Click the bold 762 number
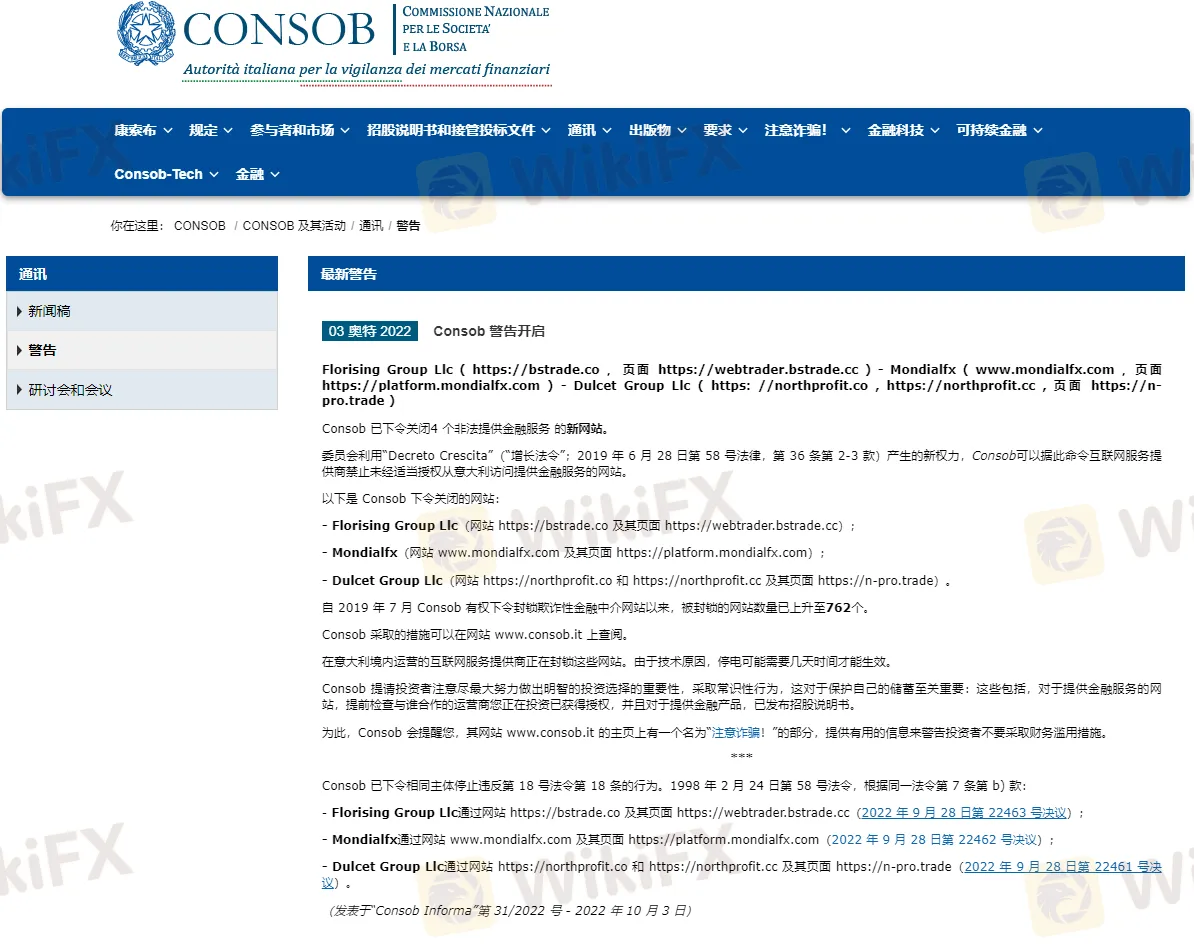Image resolution: width=1194 pixels, height=945 pixels. (x=838, y=608)
